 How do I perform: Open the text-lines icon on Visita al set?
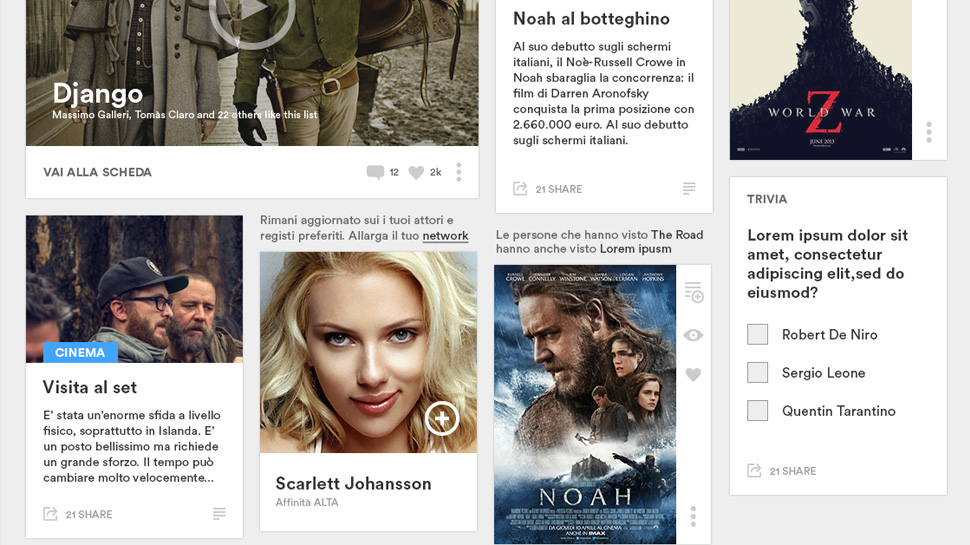tap(219, 513)
